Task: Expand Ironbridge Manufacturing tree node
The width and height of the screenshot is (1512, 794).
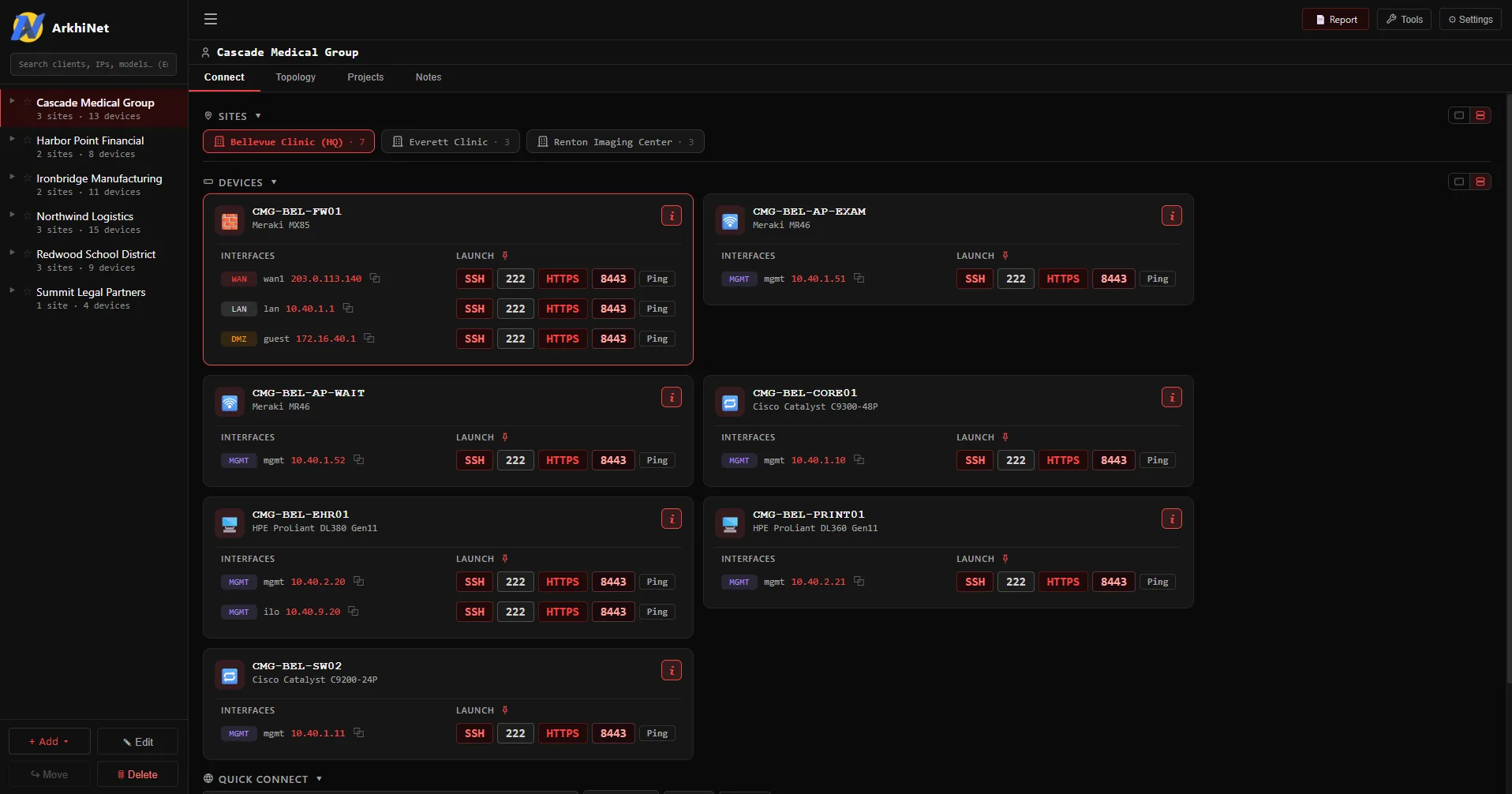Action: (12, 177)
